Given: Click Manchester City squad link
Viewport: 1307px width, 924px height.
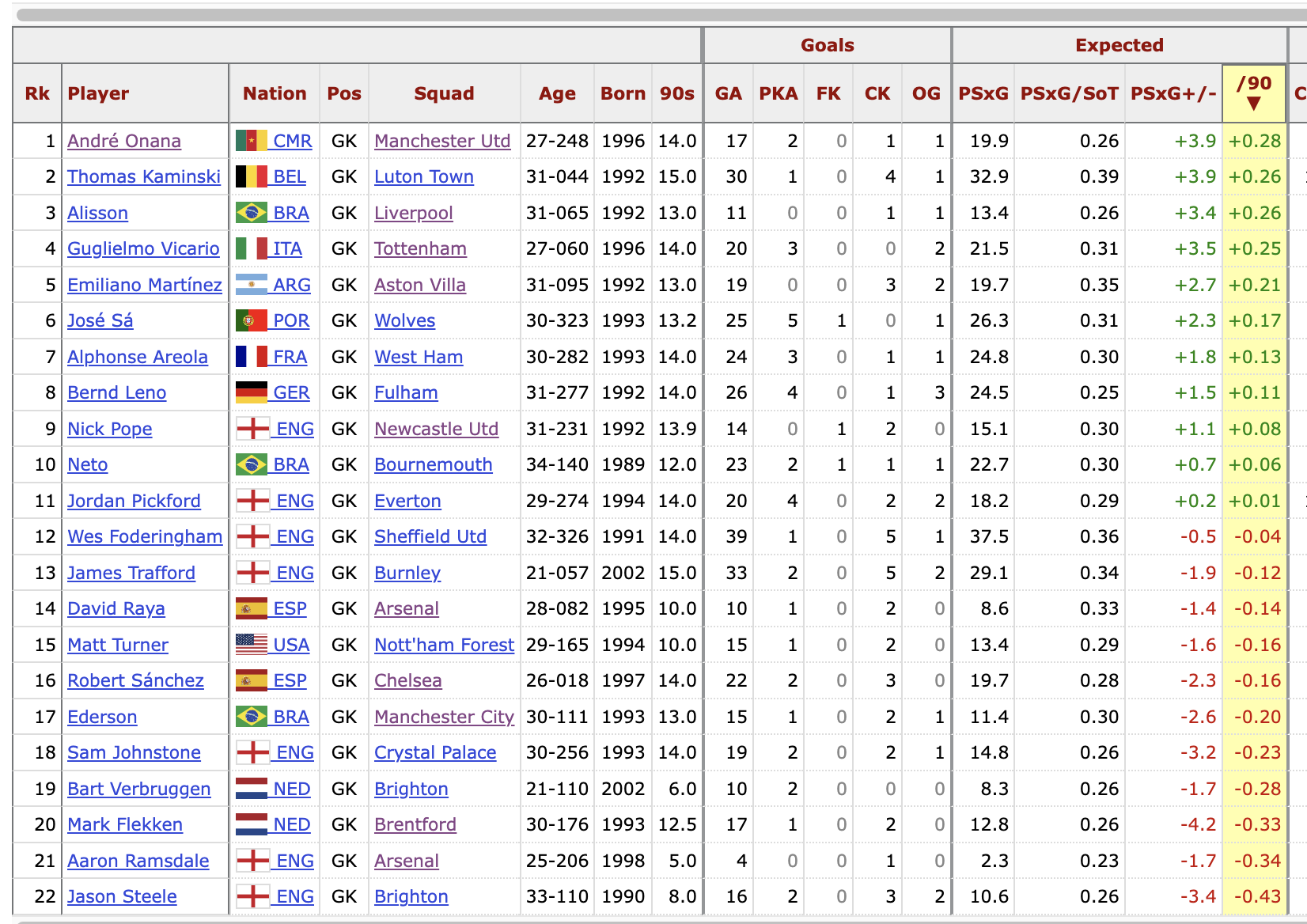Looking at the screenshot, I should coord(445,717).
